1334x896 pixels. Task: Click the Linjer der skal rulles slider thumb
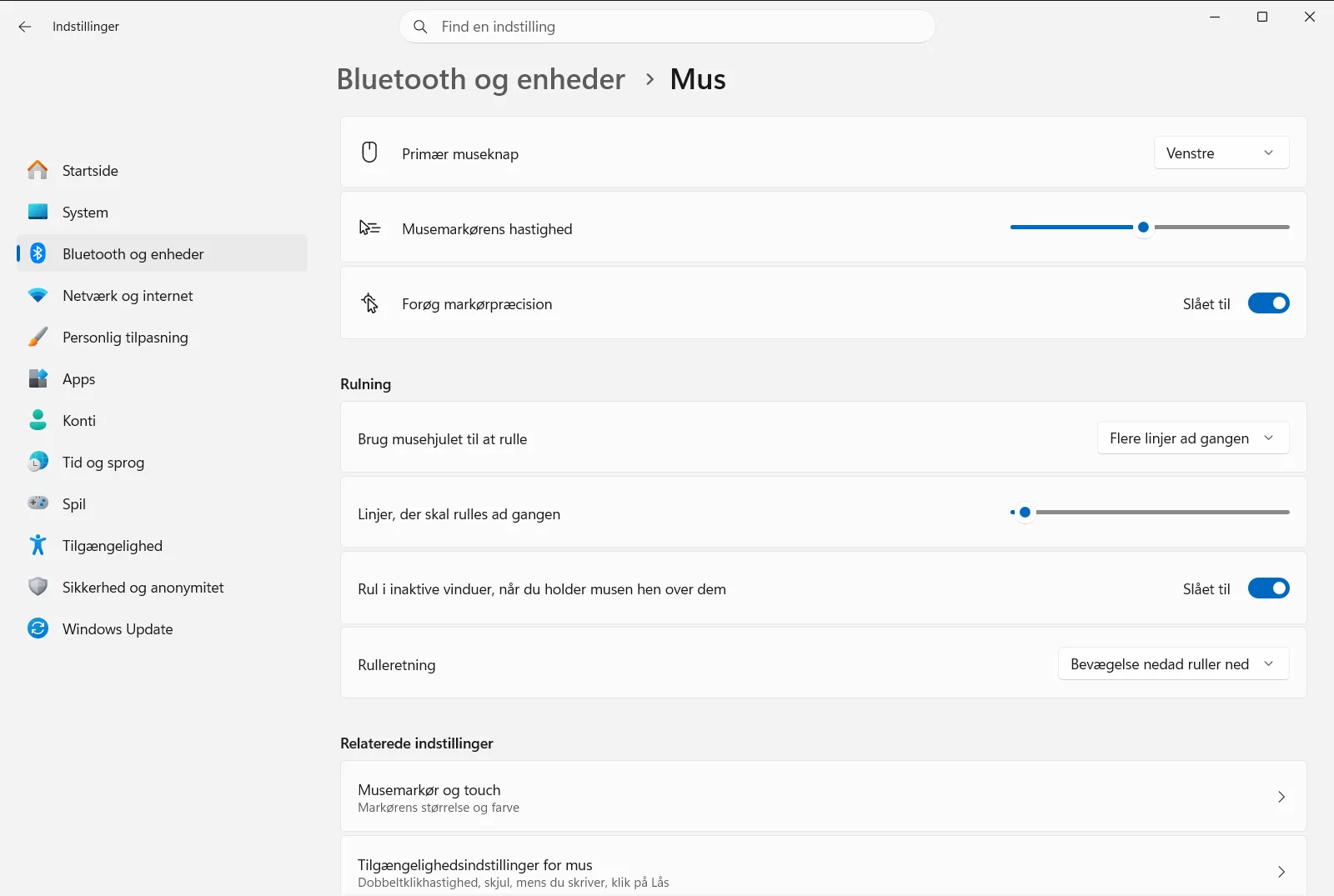coord(1025,512)
